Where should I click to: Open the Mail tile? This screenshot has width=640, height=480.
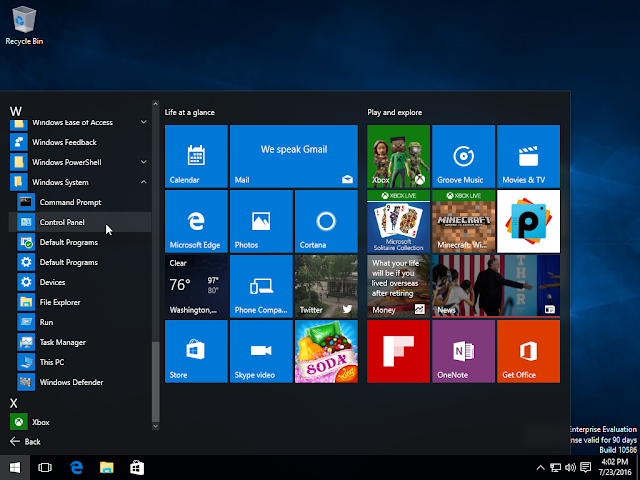coord(294,156)
